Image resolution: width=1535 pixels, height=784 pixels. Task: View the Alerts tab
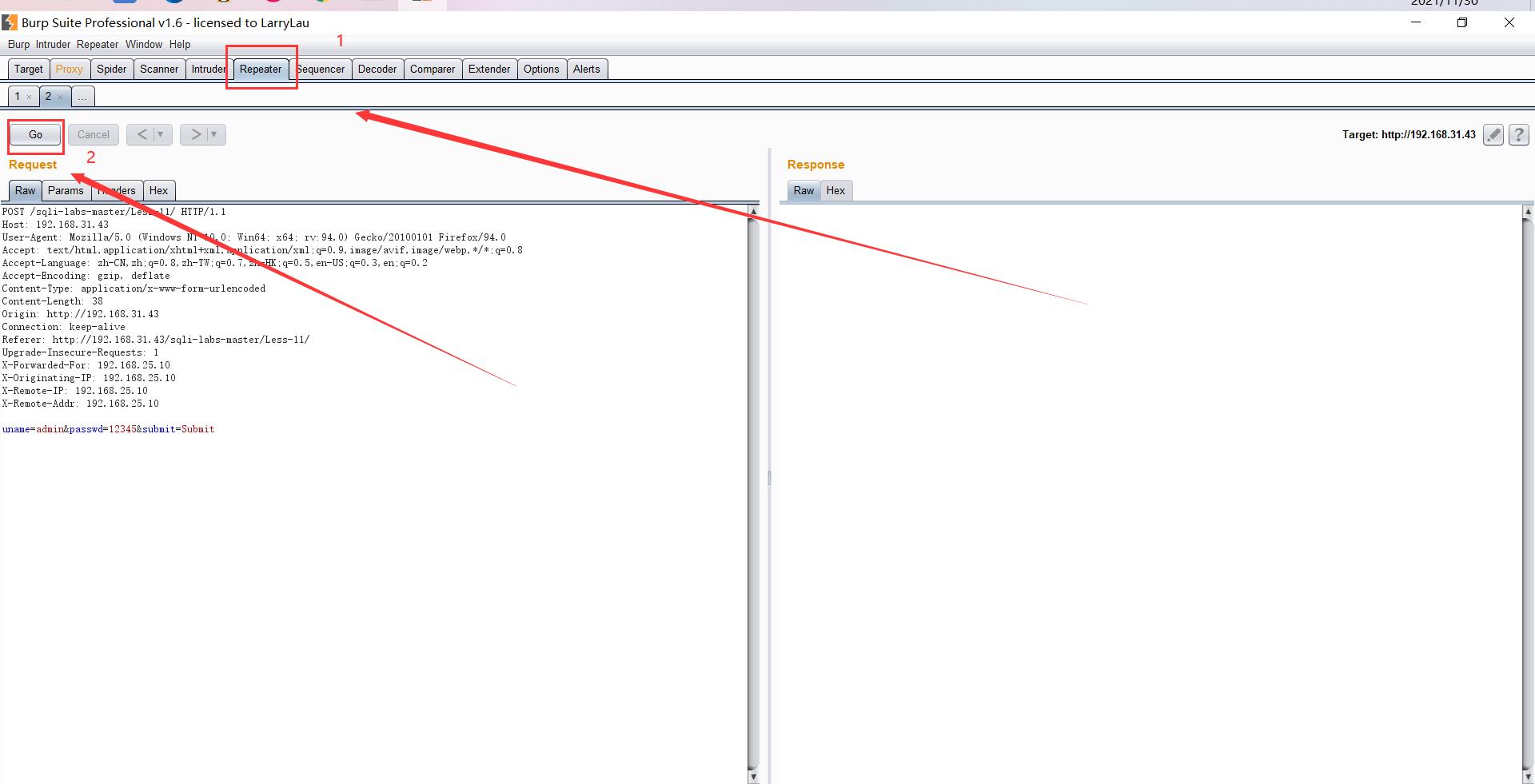(x=586, y=69)
